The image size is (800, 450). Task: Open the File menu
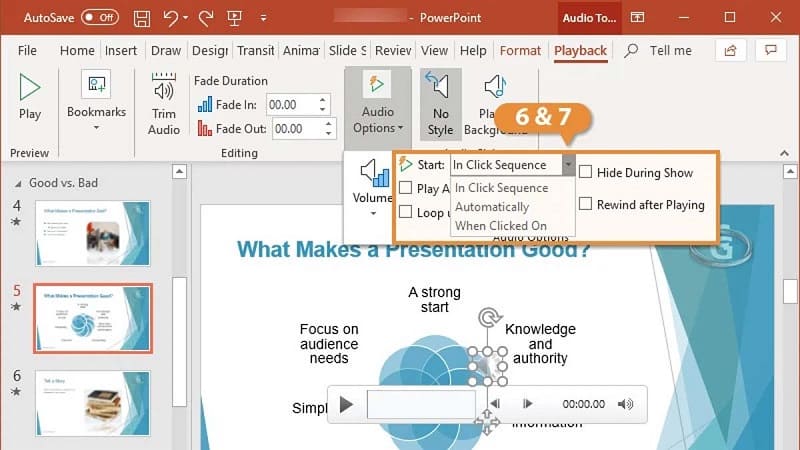click(x=27, y=51)
